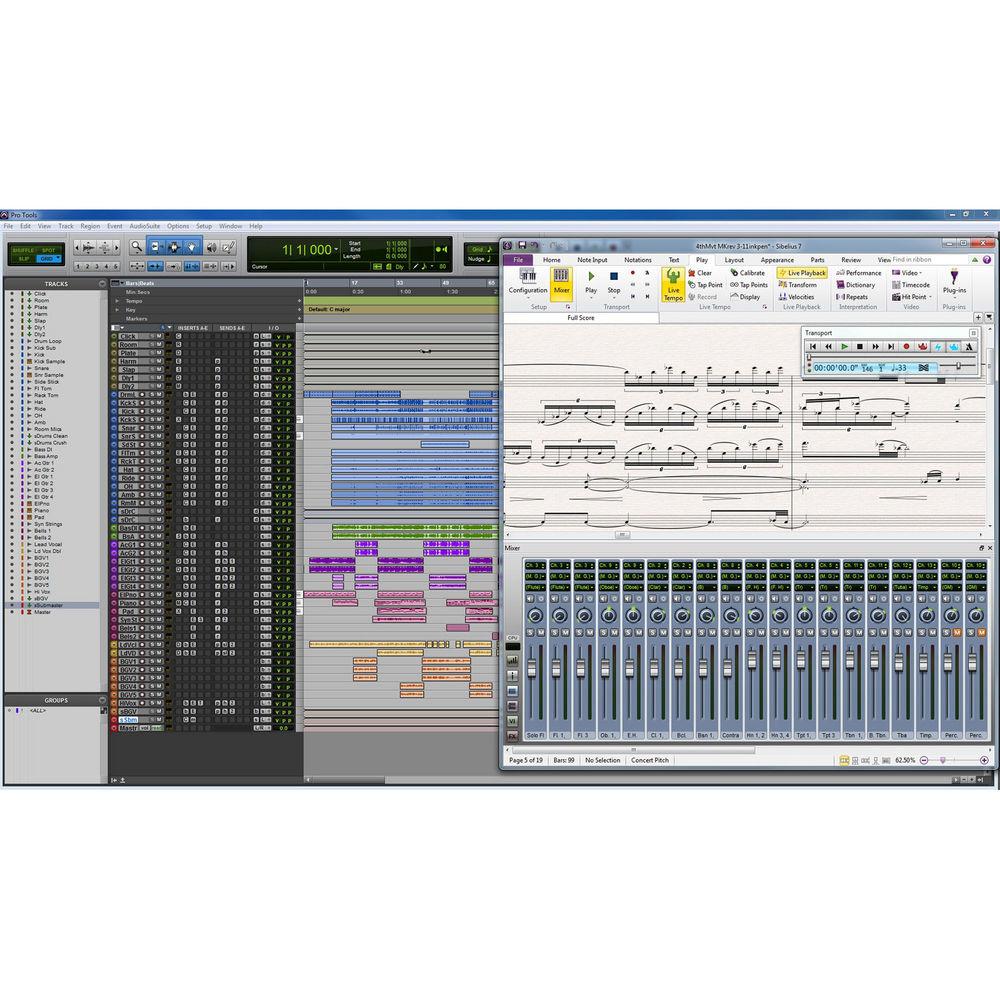
Task: Mute a channel strip in the Sibelius mixer
Action: point(566,632)
